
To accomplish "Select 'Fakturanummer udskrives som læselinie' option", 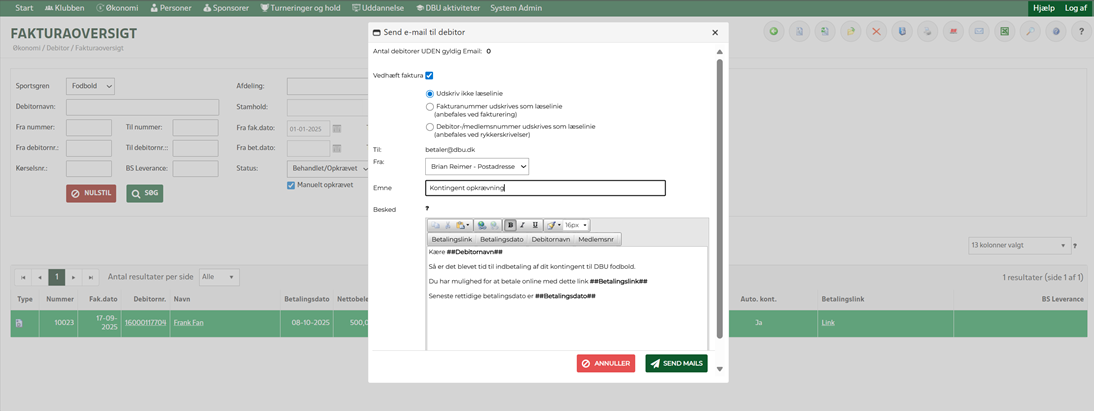I will pyautogui.click(x=430, y=106).
